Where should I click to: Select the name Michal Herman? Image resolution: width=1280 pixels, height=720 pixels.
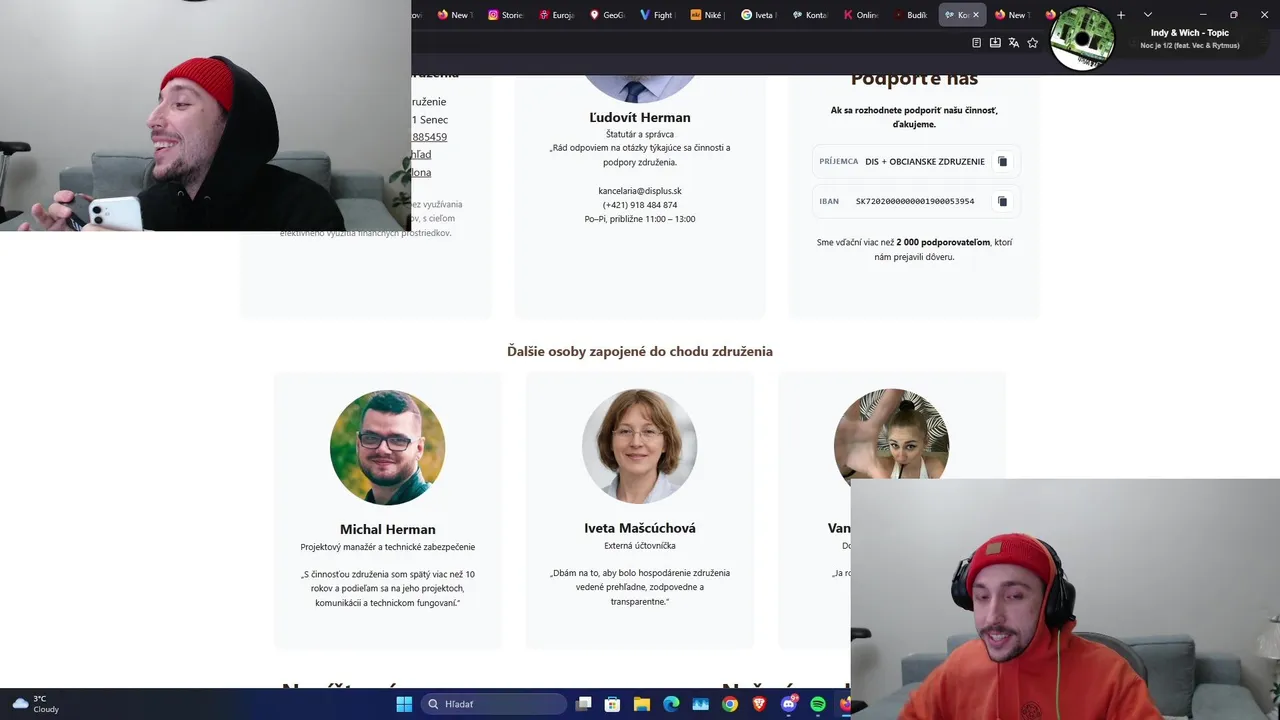point(388,529)
